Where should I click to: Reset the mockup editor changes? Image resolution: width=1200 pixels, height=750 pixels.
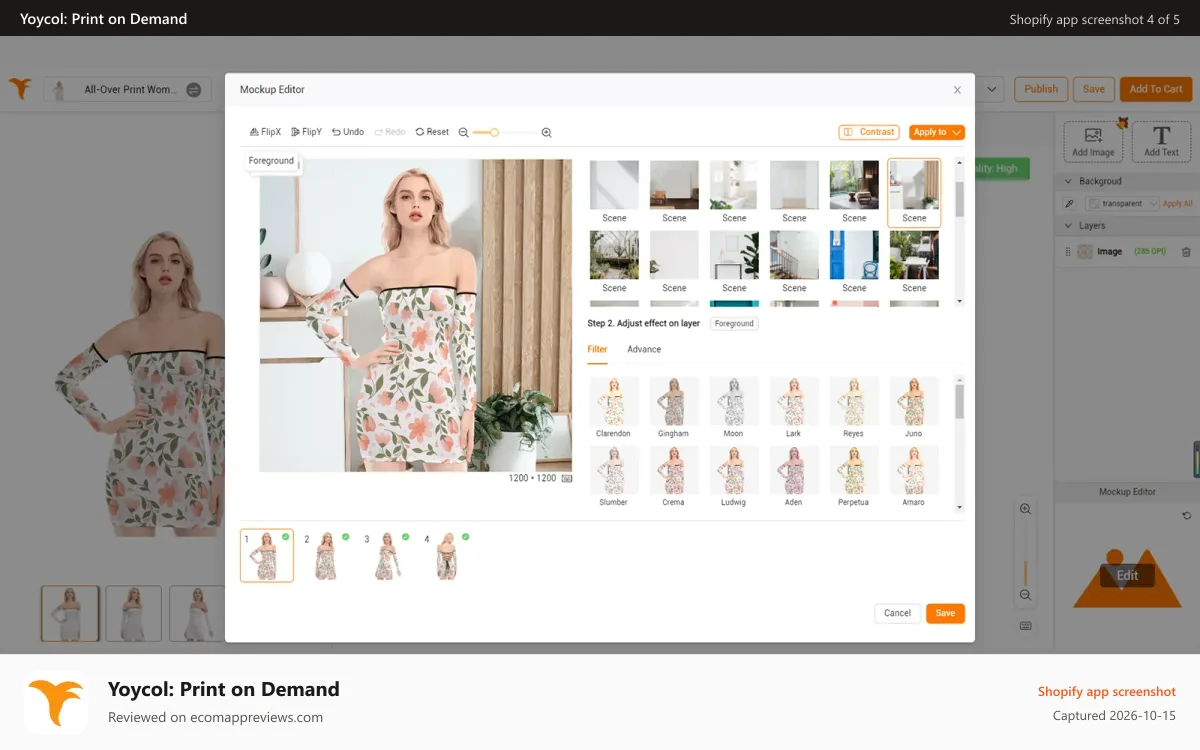click(x=432, y=132)
